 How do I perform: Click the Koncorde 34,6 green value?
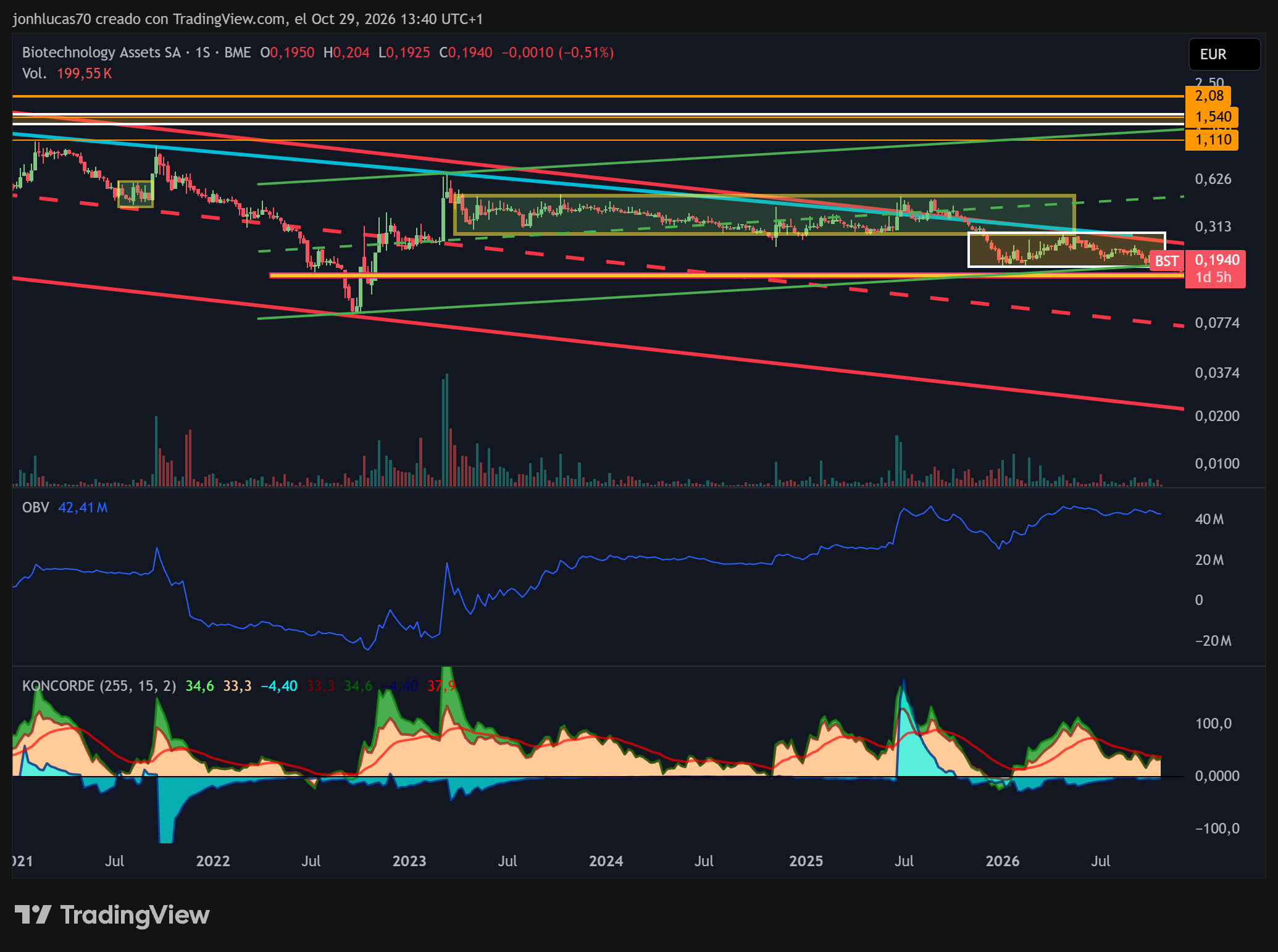pos(199,686)
